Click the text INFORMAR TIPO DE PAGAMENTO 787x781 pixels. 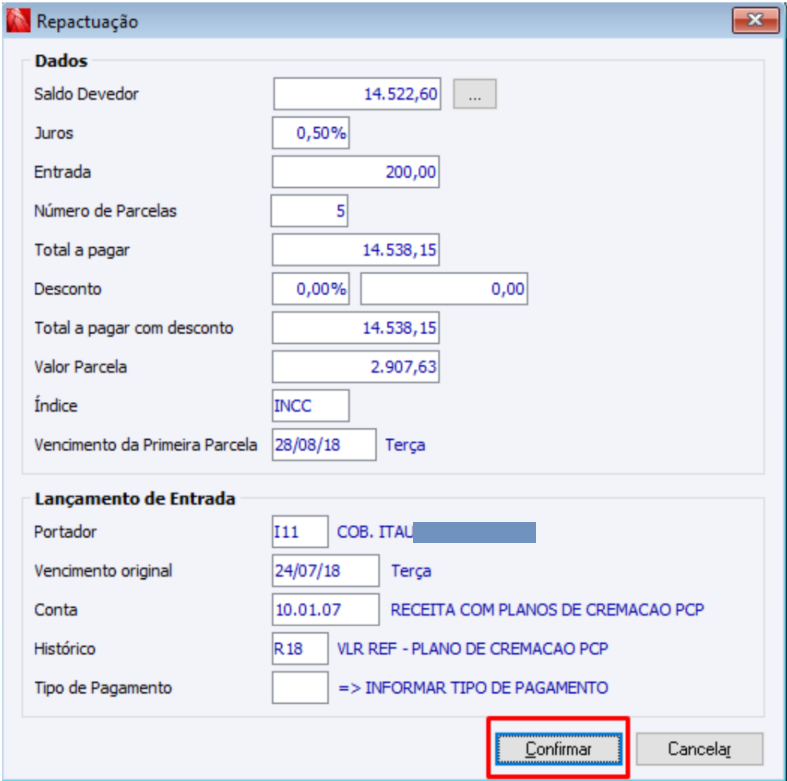pyautogui.click(x=486, y=688)
